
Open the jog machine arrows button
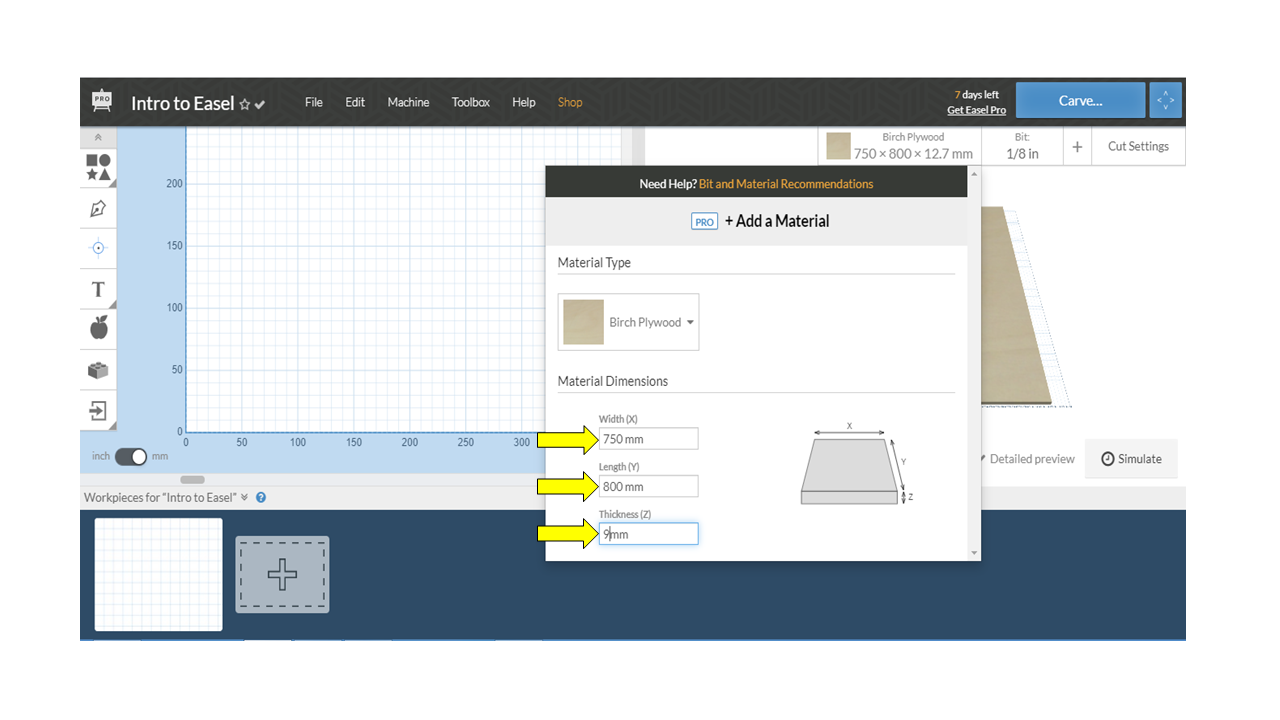tap(1166, 100)
